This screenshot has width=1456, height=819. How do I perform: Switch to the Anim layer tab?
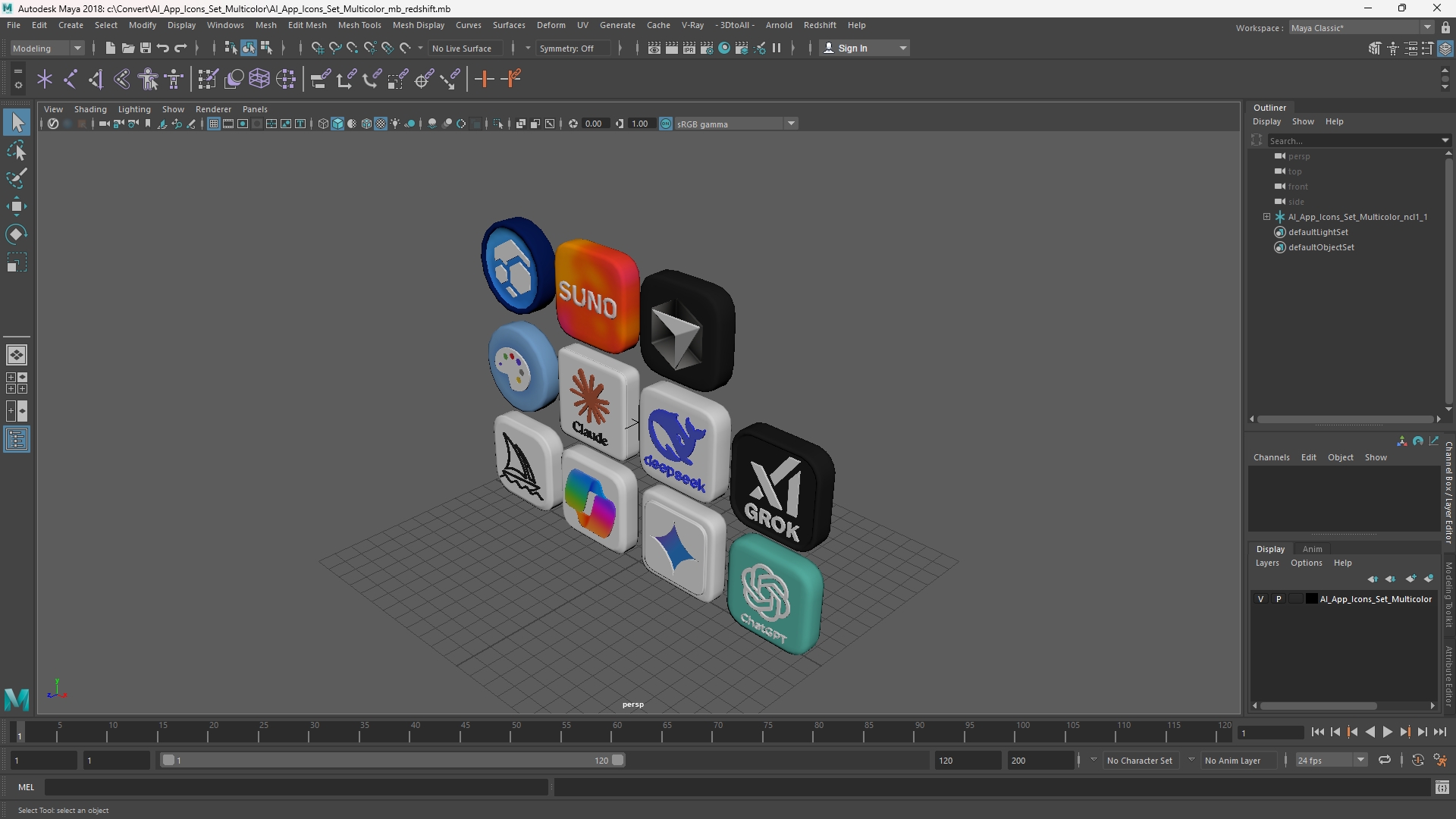(1312, 549)
